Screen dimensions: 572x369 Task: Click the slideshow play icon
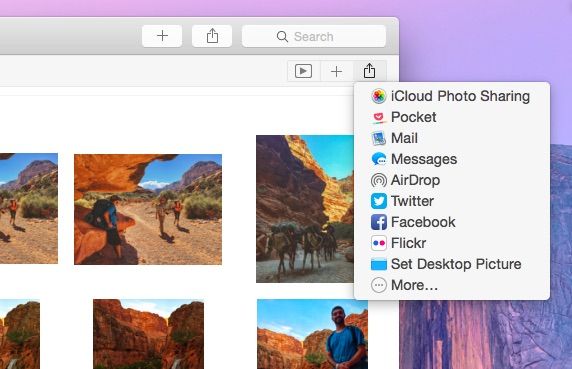[x=303, y=71]
